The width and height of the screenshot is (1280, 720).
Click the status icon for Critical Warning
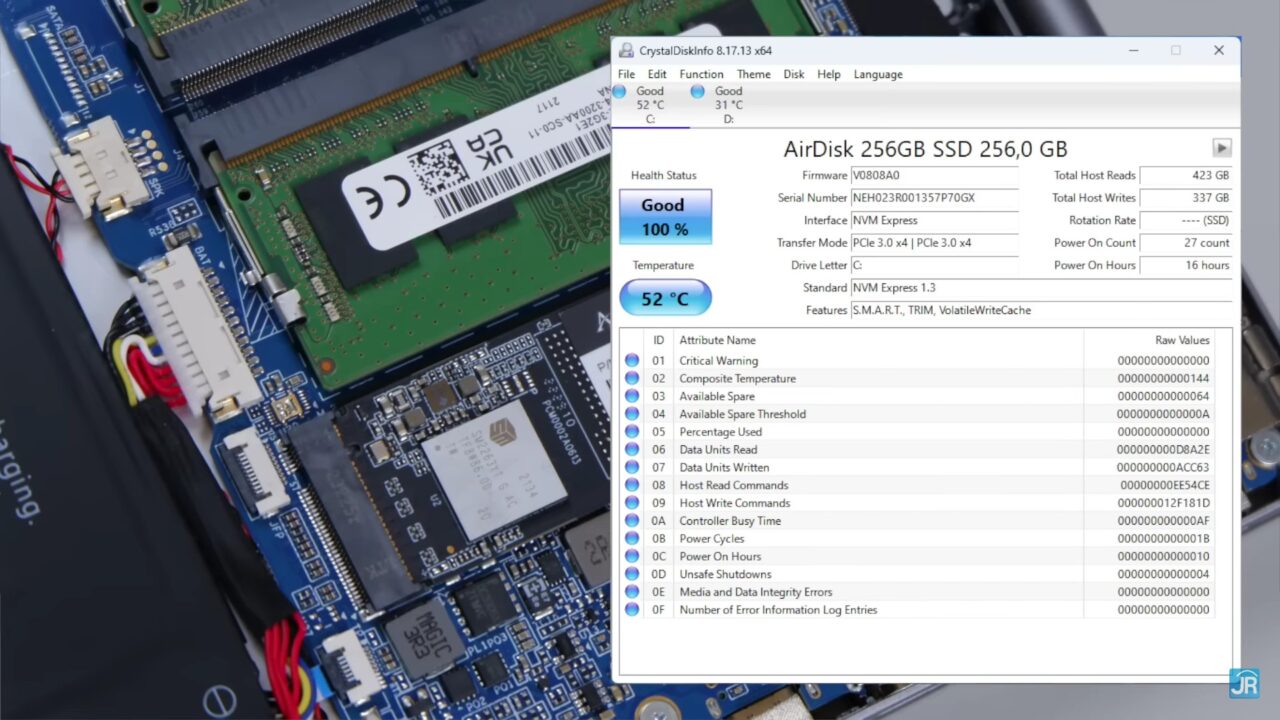click(x=632, y=361)
